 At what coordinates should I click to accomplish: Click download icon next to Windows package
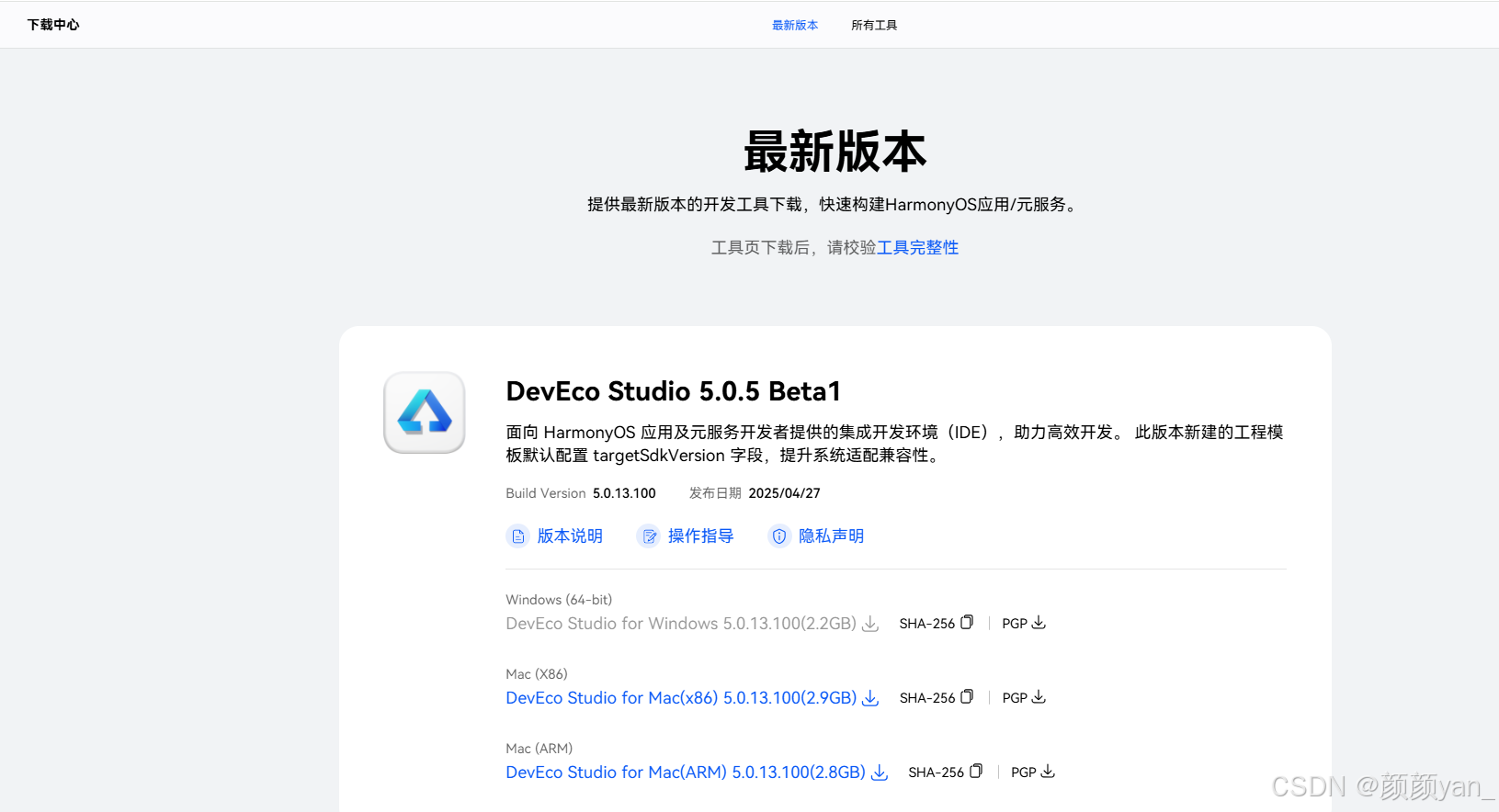(870, 624)
